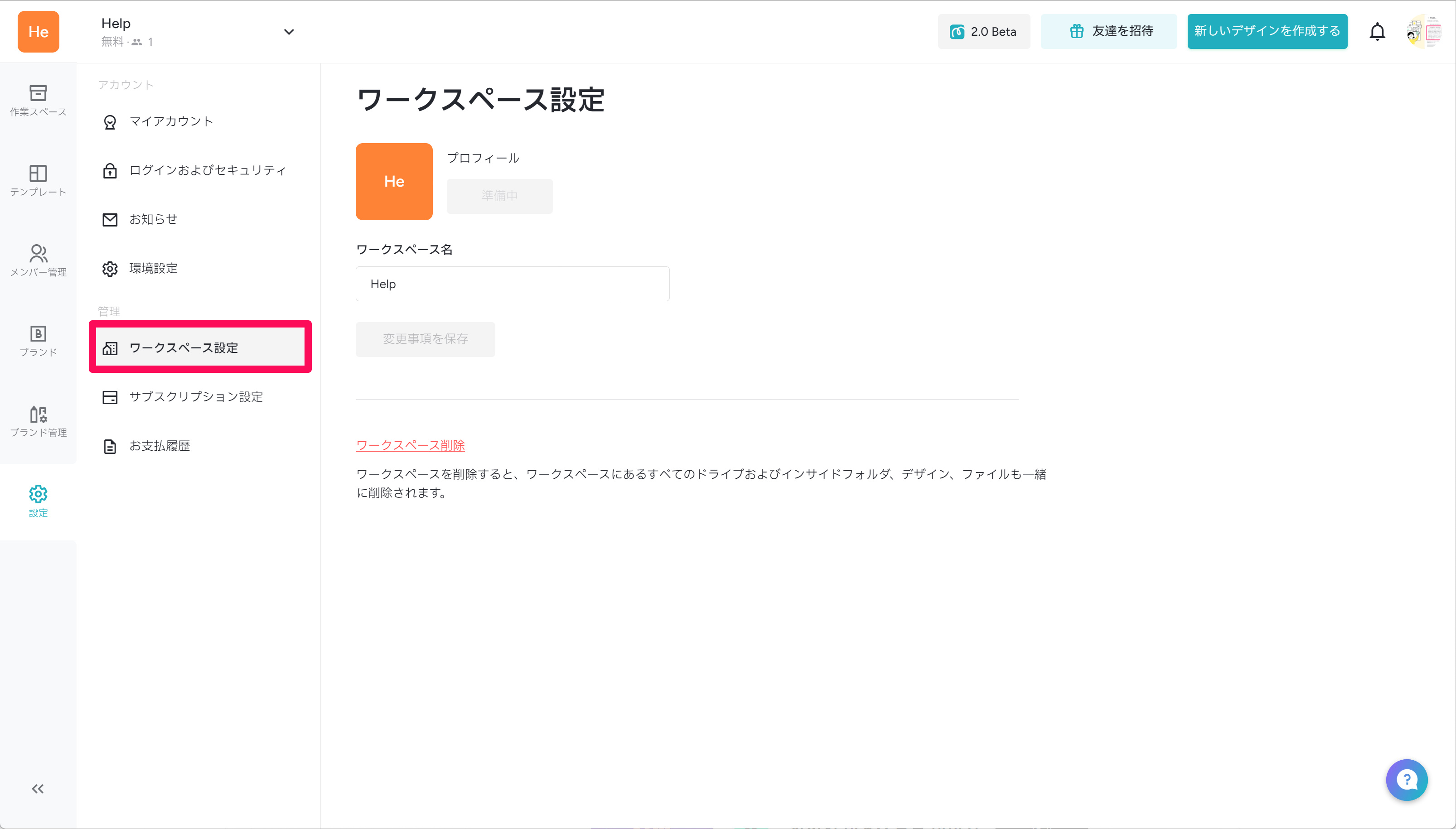This screenshot has height=829, width=1456.
Task: Expand the Help workspace switcher chevron
Action: (289, 32)
